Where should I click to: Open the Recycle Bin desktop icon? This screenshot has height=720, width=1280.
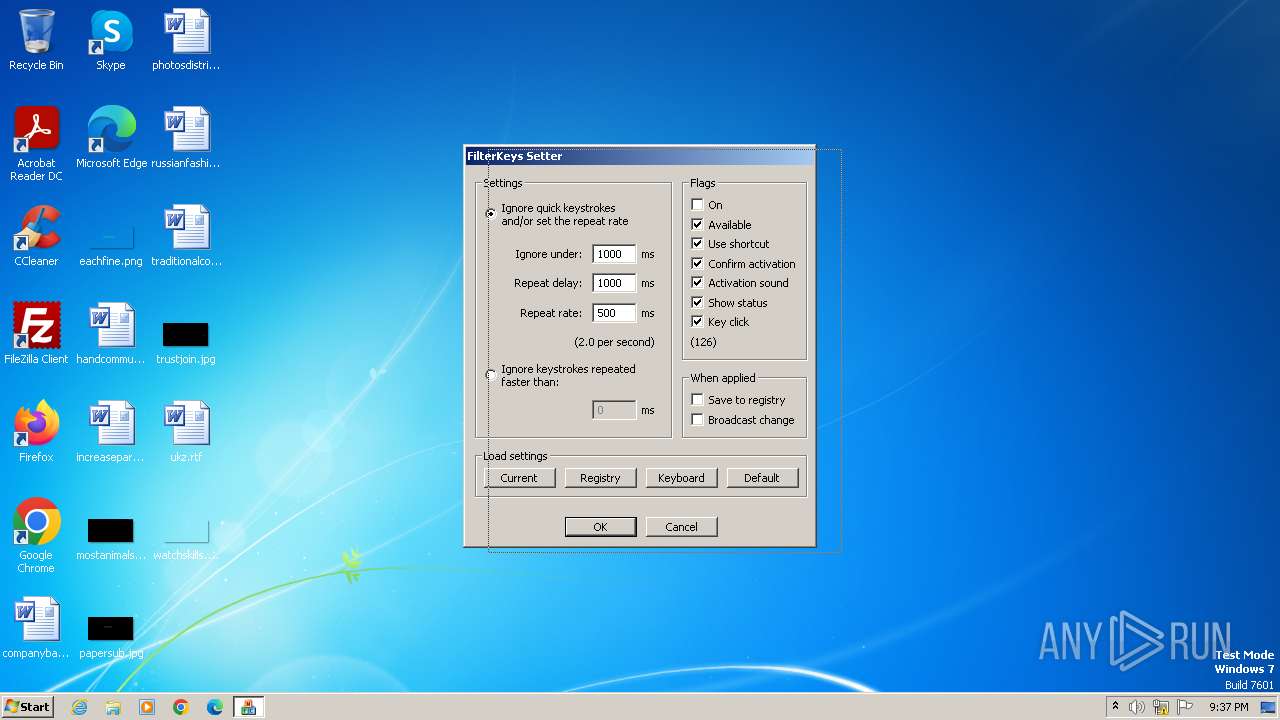(36, 40)
